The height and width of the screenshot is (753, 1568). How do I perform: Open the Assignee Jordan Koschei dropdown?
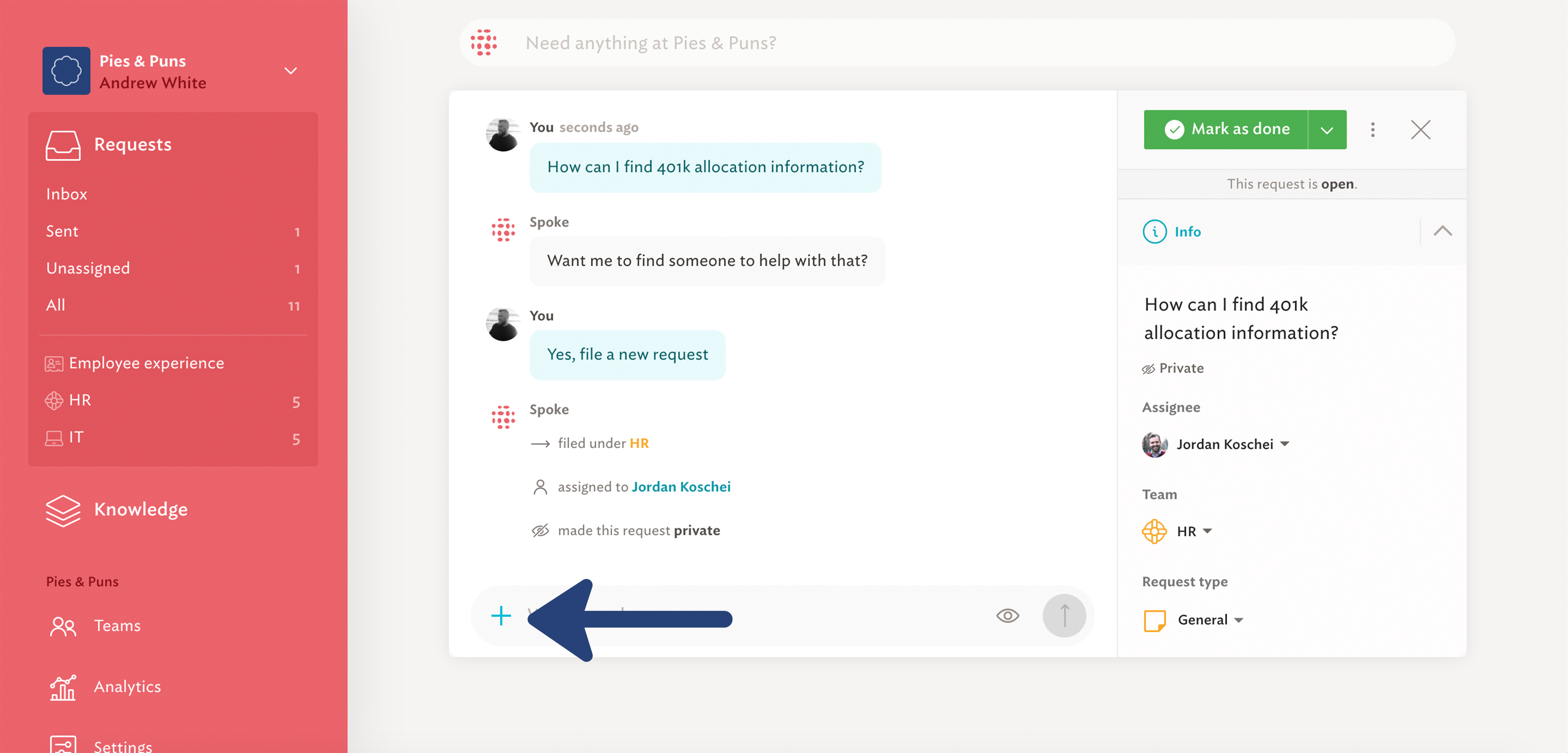[1233, 444]
